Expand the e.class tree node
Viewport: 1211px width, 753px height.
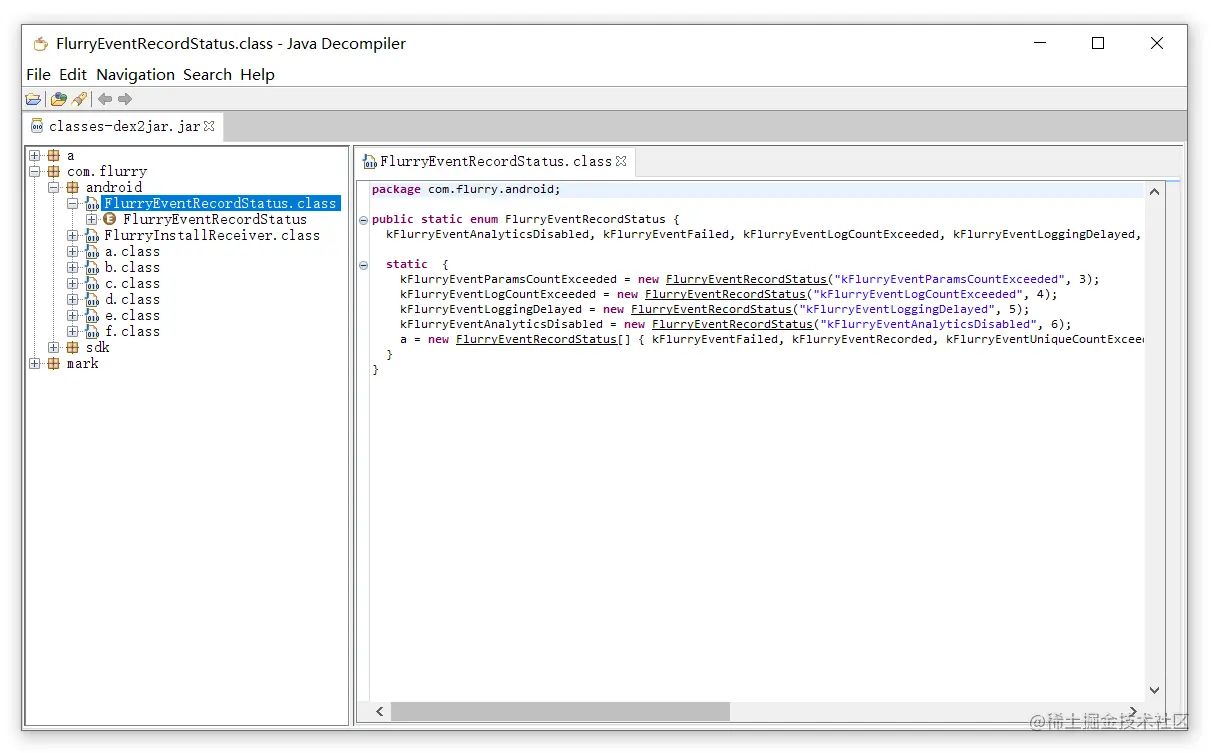(73, 316)
